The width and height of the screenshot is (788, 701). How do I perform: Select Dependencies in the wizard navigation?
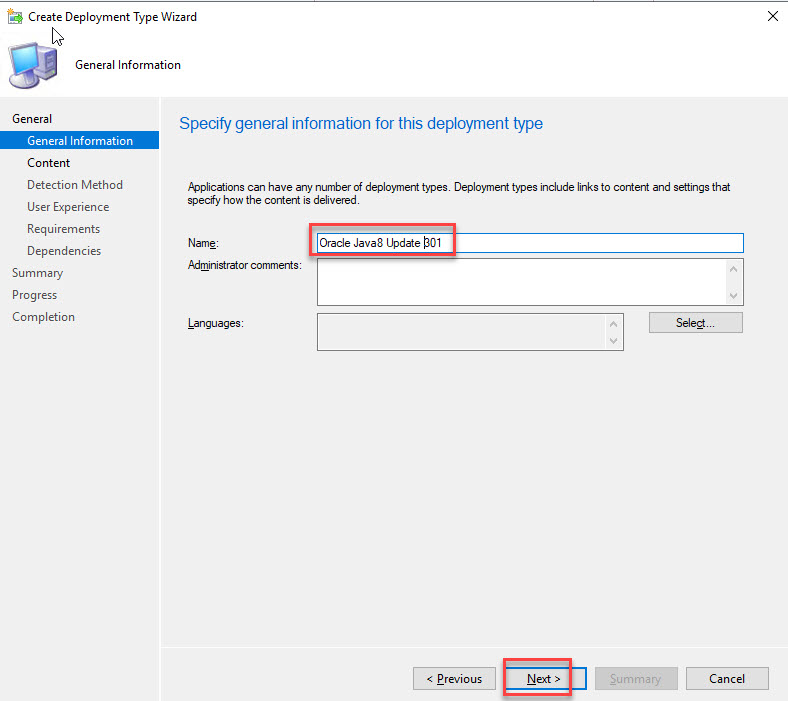coord(64,251)
